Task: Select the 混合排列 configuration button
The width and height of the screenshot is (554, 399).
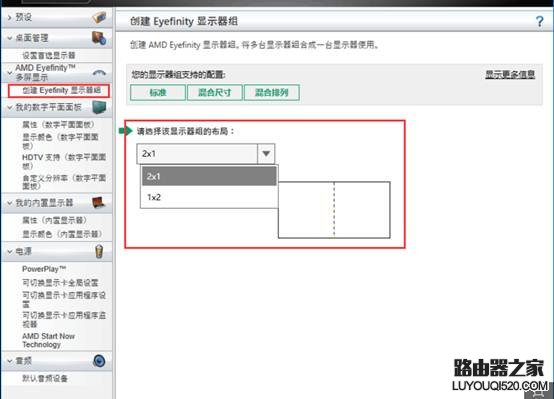Action: point(272,93)
